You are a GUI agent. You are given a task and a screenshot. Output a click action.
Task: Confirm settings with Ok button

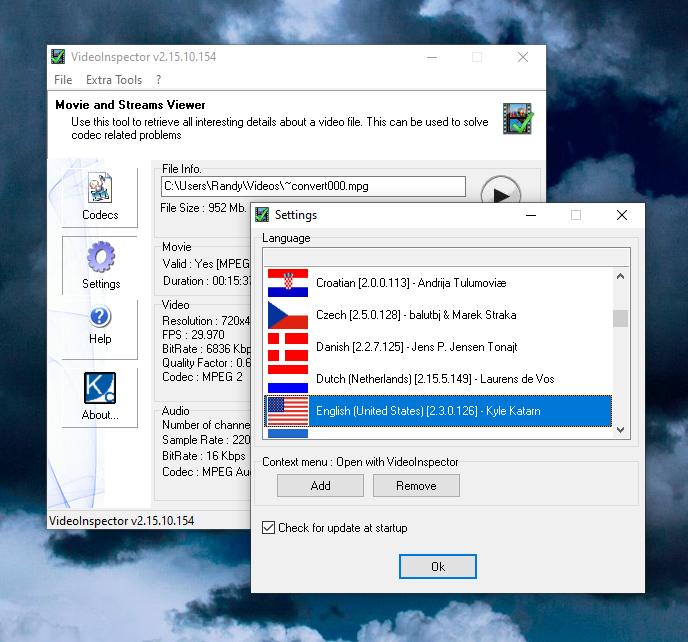point(437,567)
